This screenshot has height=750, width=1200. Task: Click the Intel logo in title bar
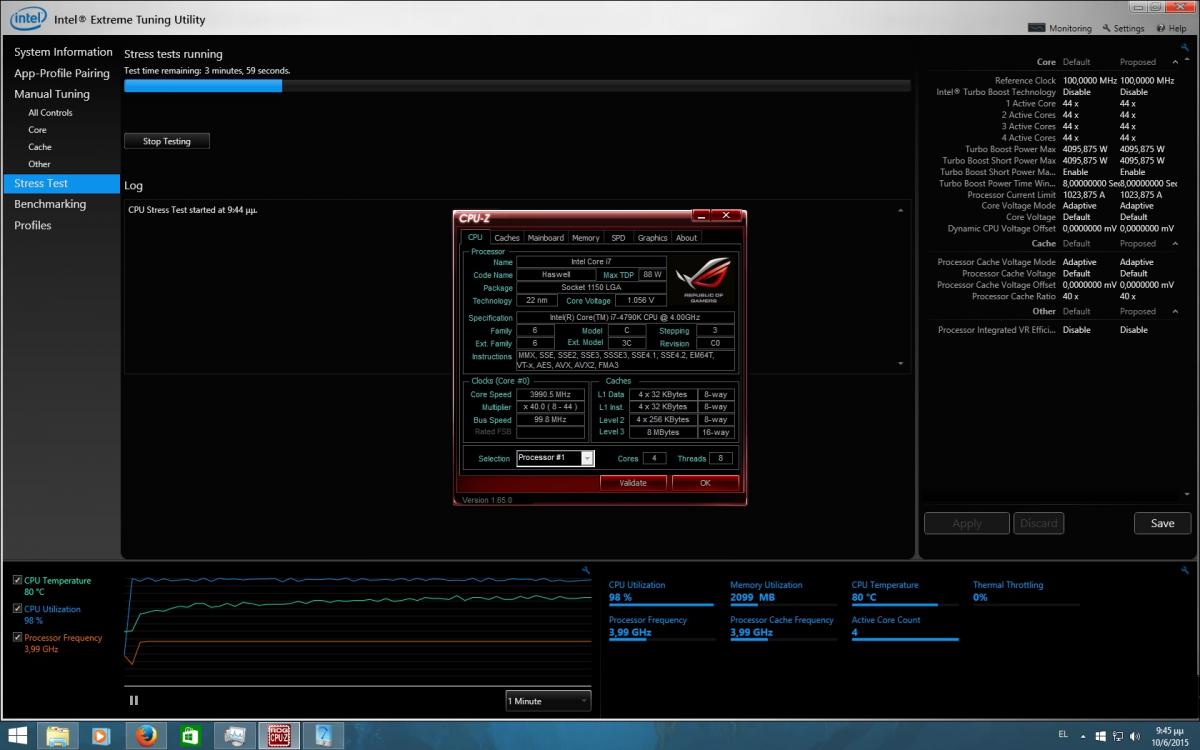28,17
